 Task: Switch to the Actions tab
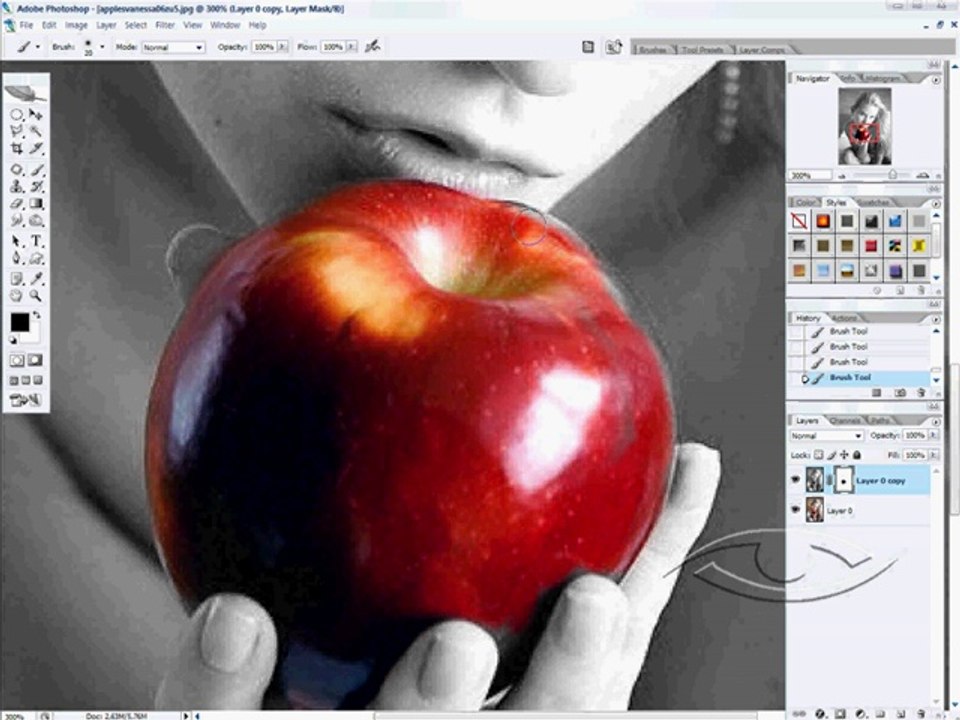point(844,318)
